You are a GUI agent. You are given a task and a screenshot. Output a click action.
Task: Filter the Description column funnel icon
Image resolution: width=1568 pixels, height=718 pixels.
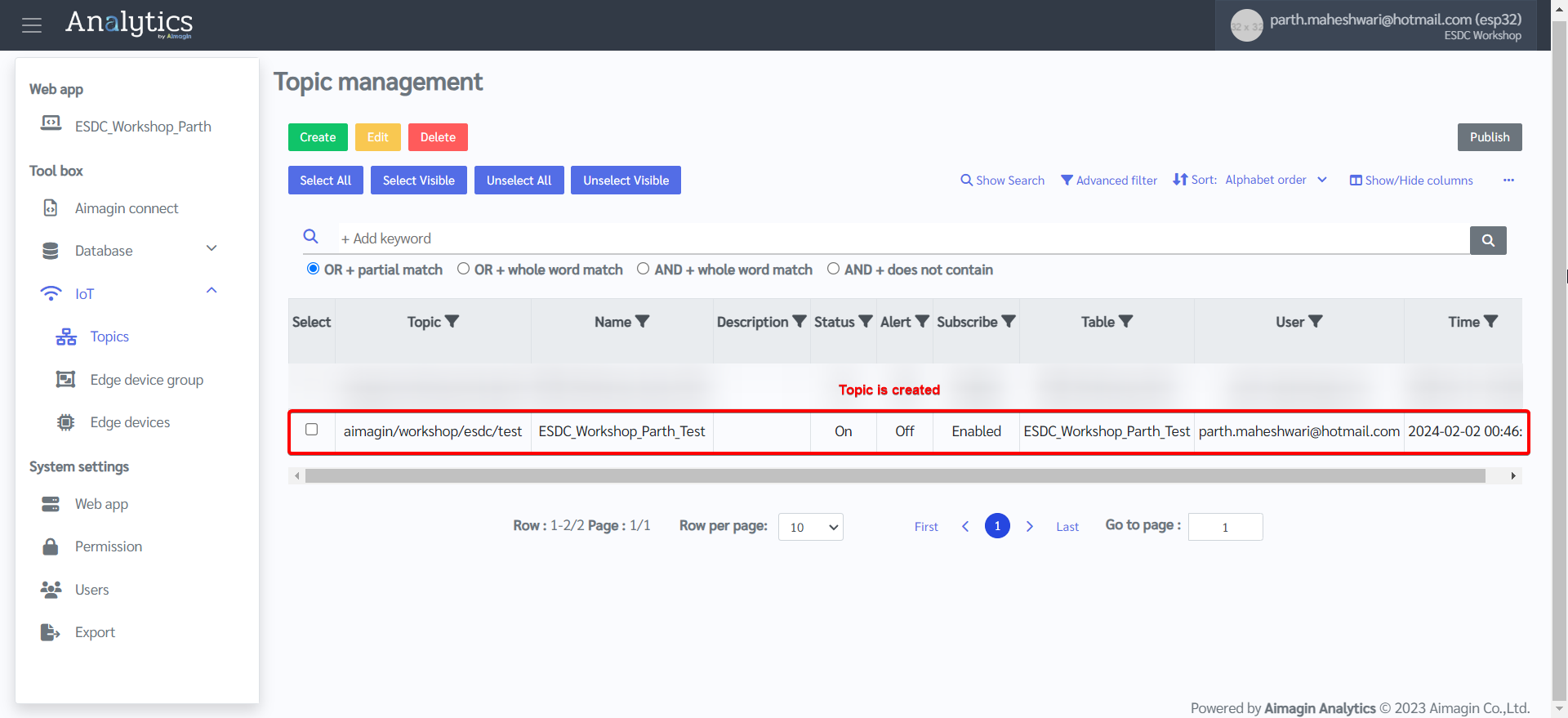click(x=800, y=322)
